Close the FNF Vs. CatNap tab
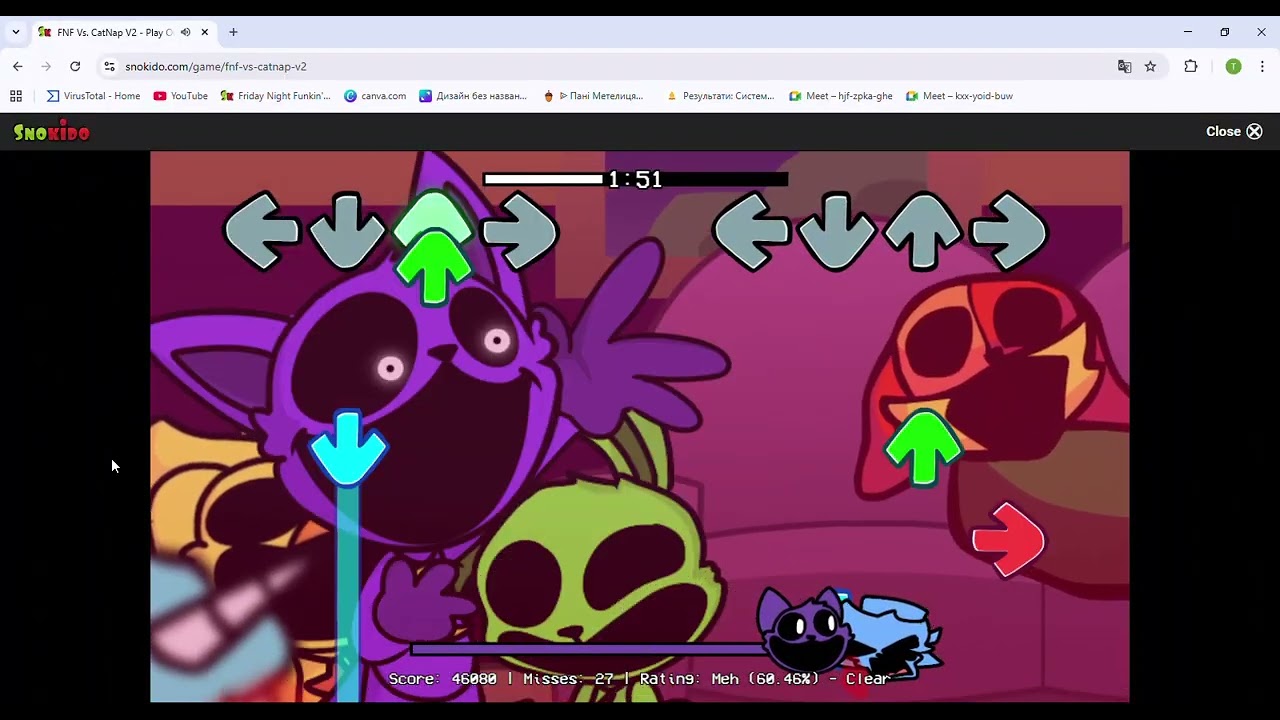1280x720 pixels. point(205,32)
